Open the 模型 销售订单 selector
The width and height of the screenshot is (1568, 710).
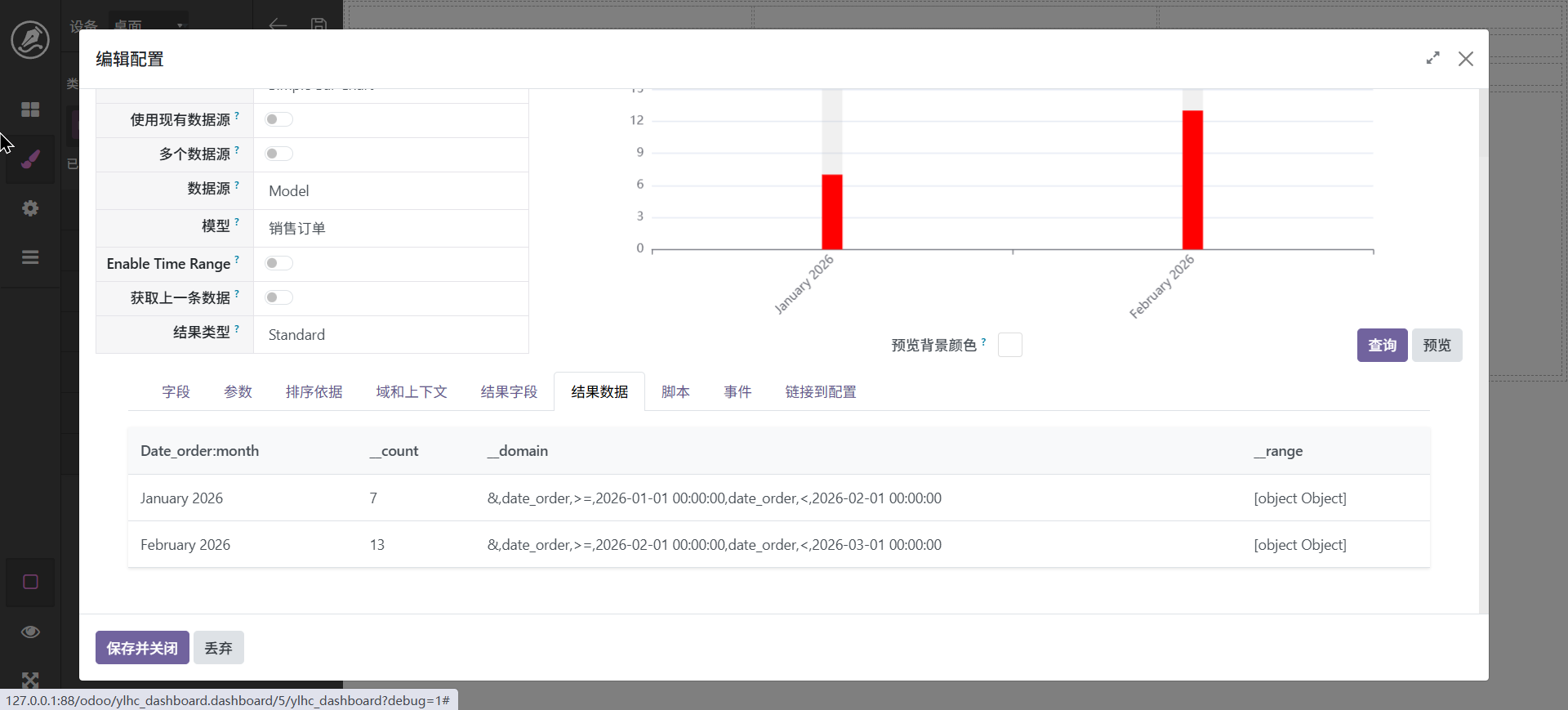click(x=390, y=229)
